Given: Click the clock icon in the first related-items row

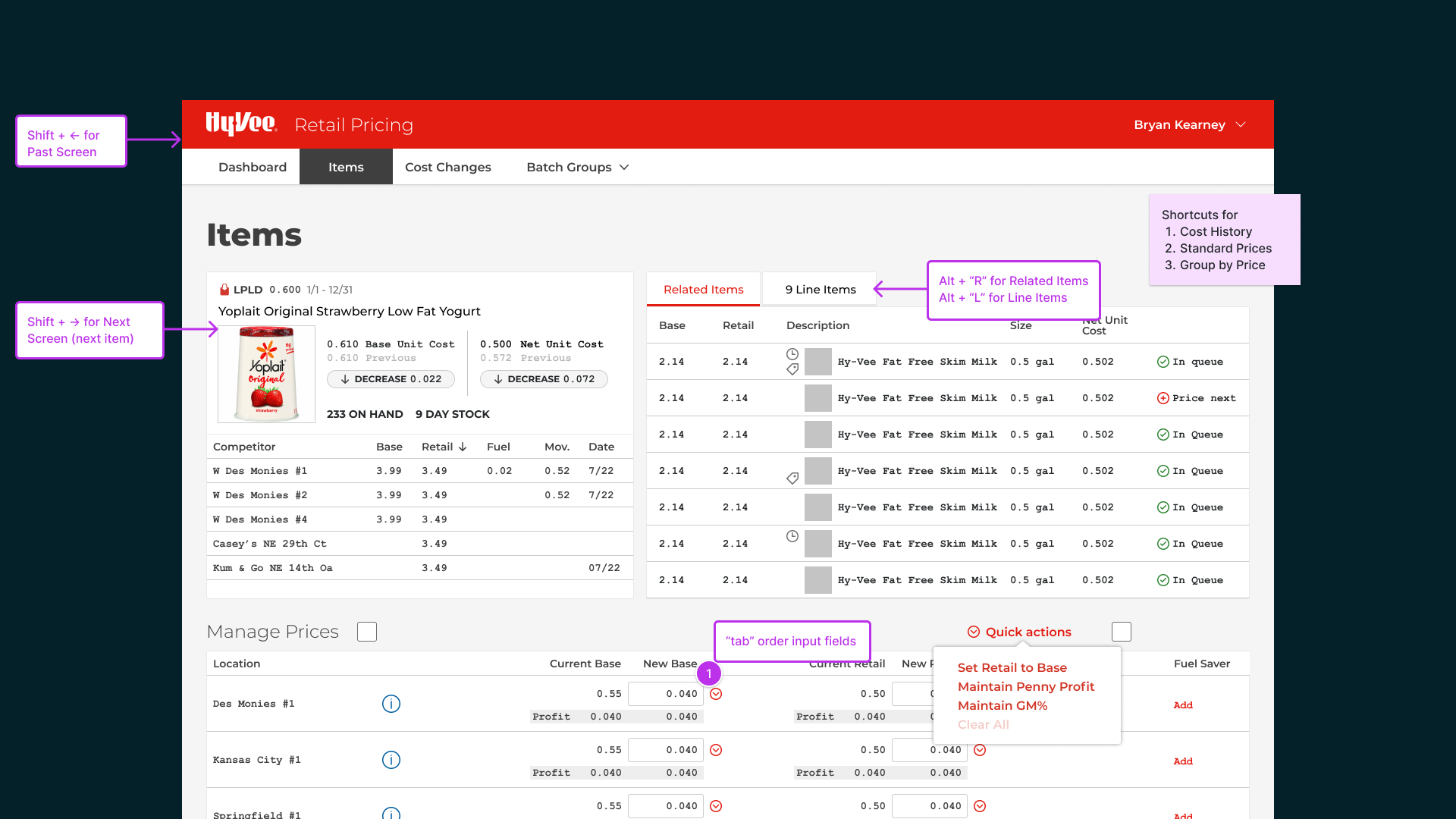Looking at the screenshot, I should point(792,354).
